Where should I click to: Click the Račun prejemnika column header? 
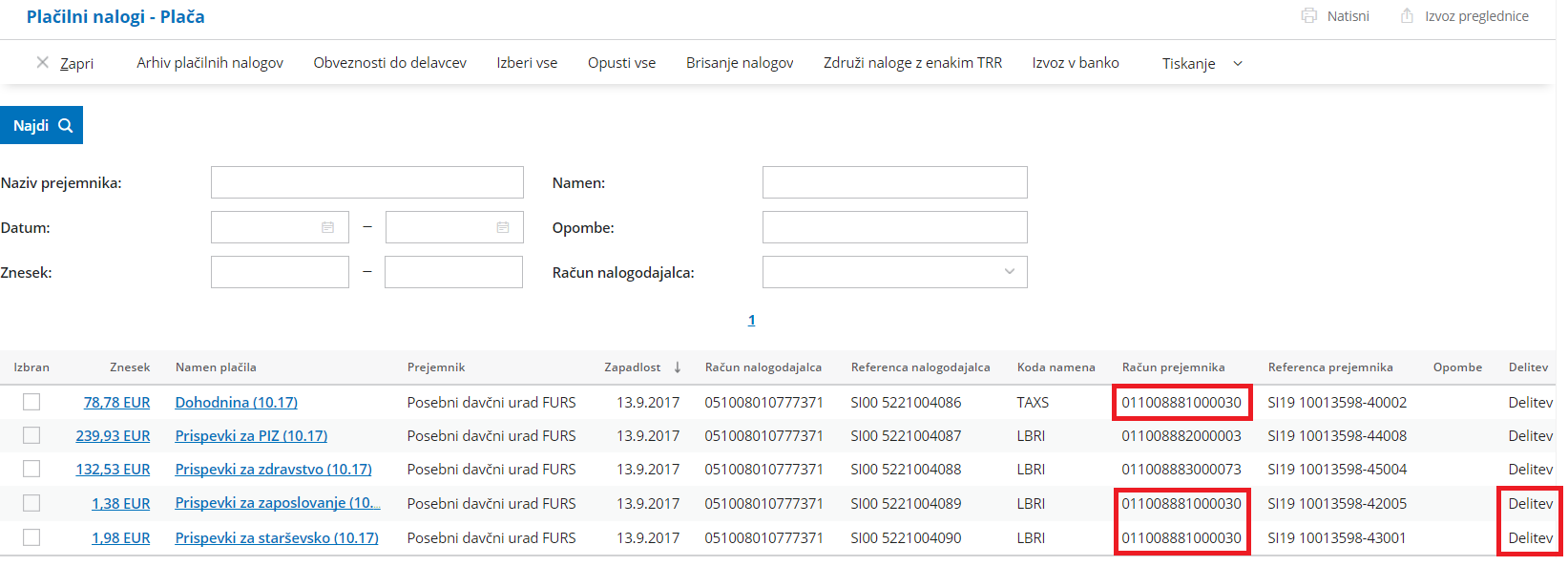click(1173, 367)
